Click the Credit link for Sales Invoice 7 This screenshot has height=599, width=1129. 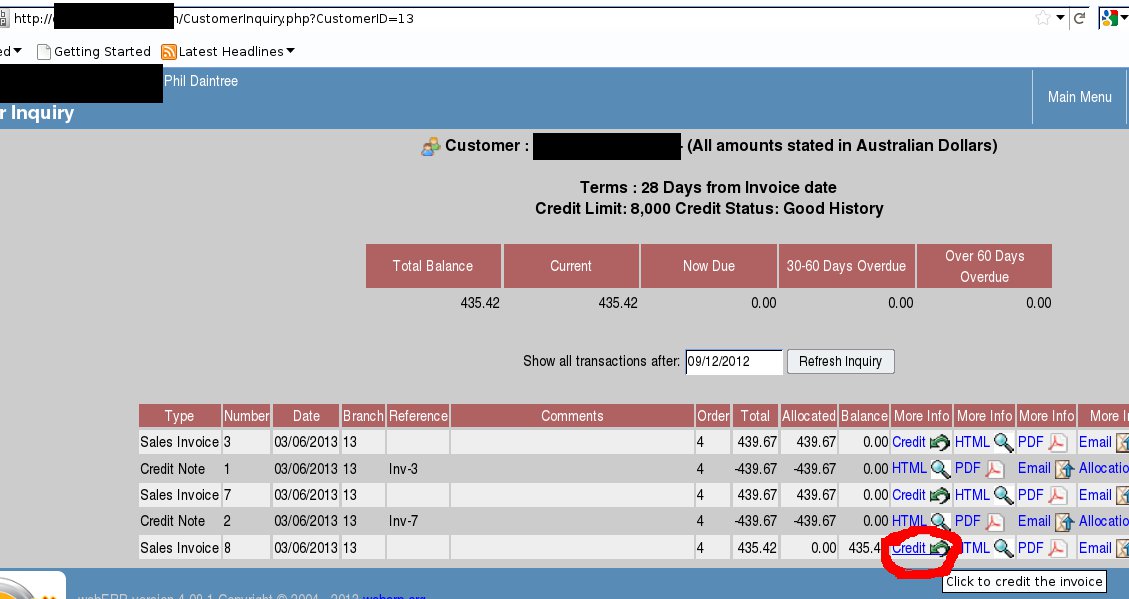pyautogui.click(x=909, y=495)
